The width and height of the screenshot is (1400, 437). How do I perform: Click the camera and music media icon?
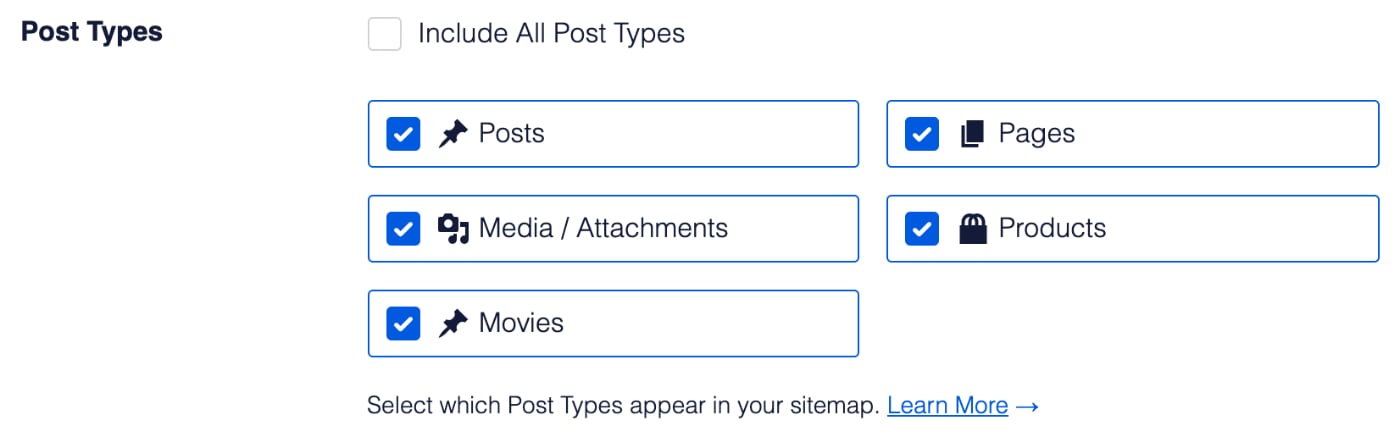[x=453, y=229]
